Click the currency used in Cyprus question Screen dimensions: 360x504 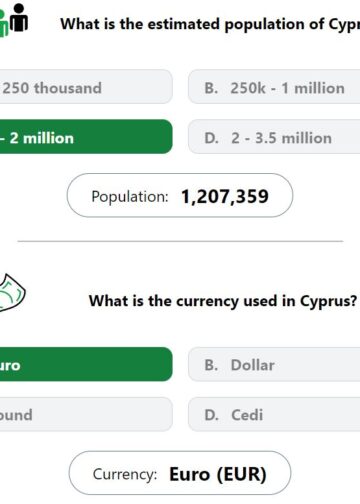[x=223, y=301]
